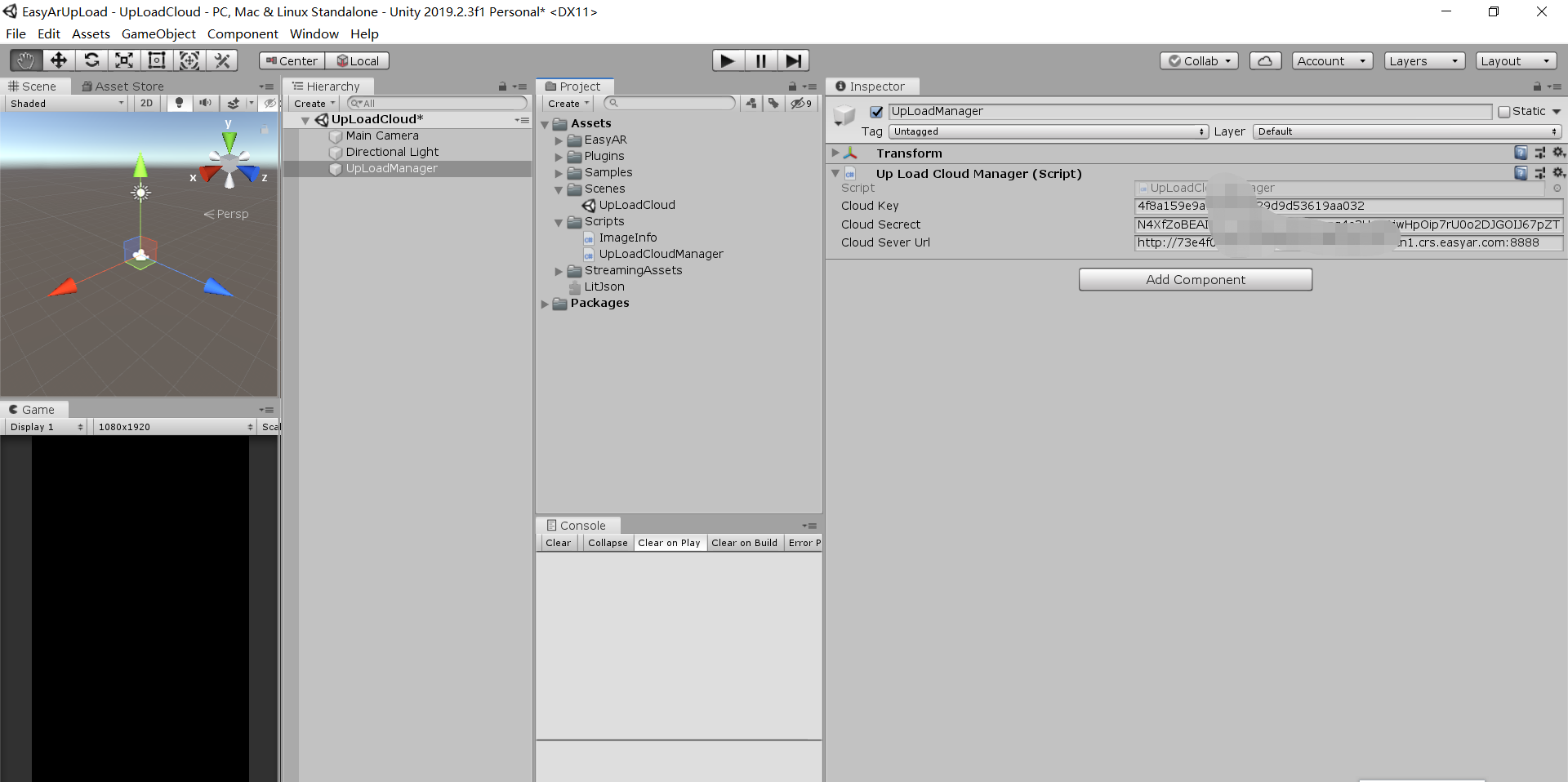Open the Assets menu

click(91, 34)
